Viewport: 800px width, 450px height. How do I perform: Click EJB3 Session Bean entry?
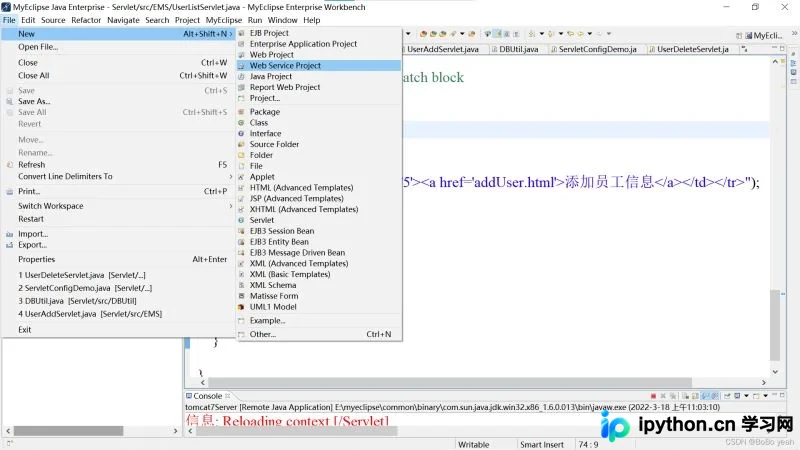(x=319, y=231)
